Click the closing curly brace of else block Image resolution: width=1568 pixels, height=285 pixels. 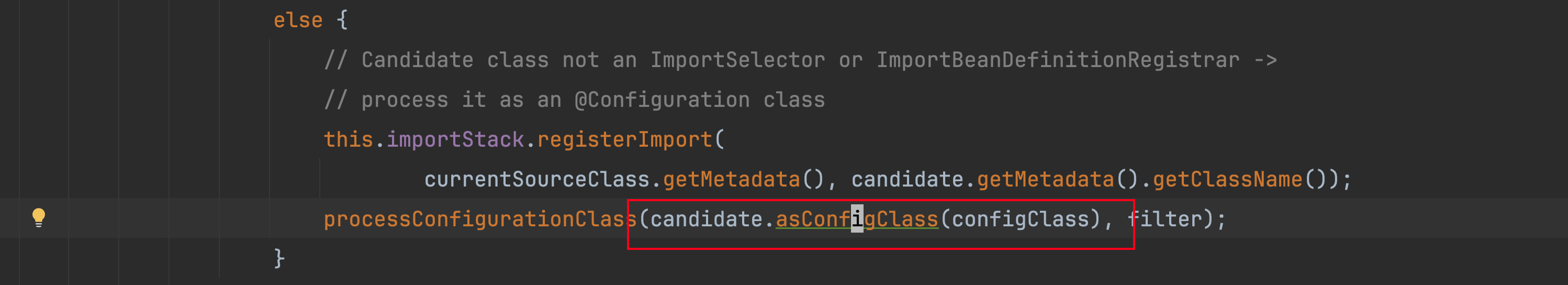(279, 258)
